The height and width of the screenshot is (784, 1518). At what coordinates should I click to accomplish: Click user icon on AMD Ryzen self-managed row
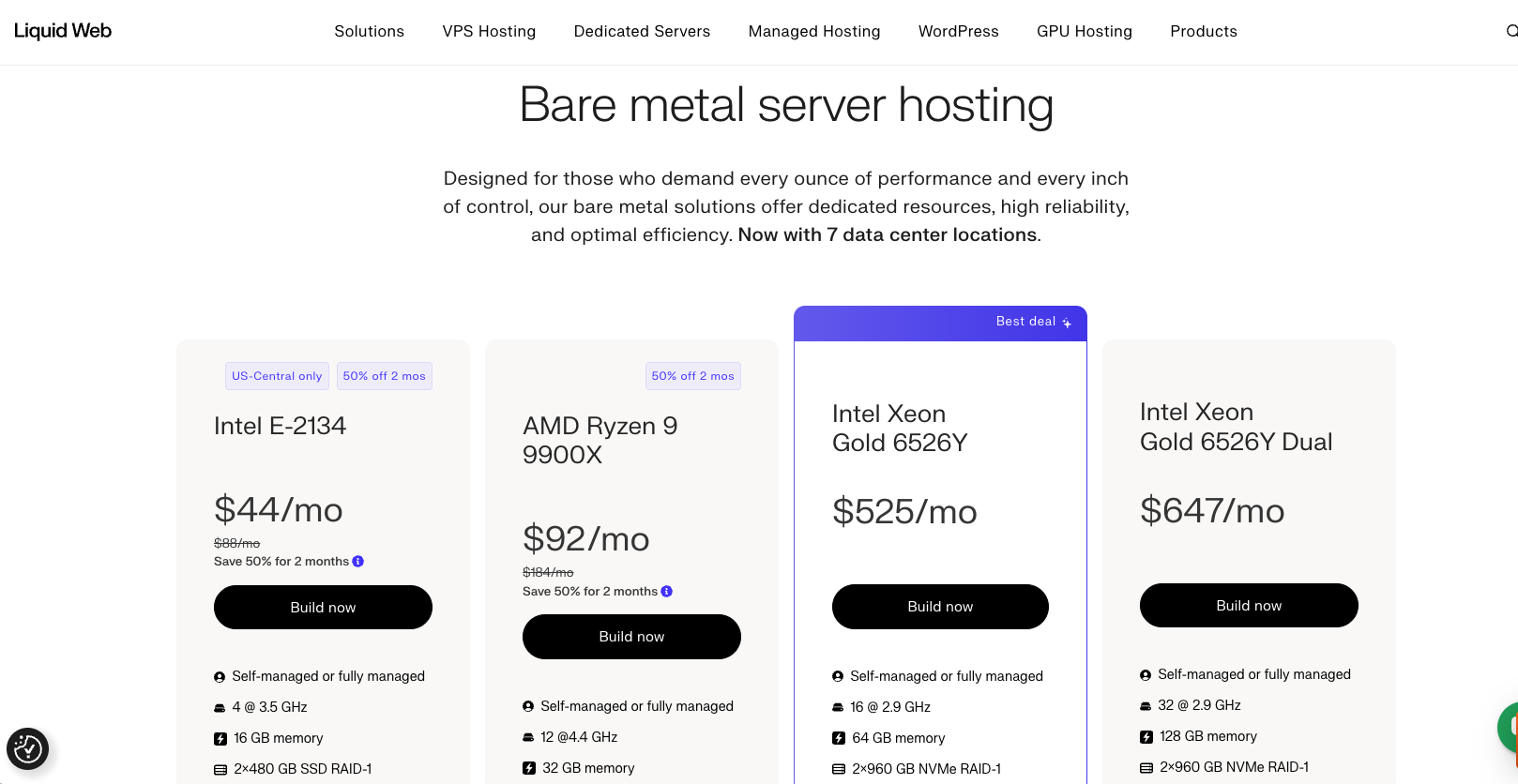[x=528, y=706]
